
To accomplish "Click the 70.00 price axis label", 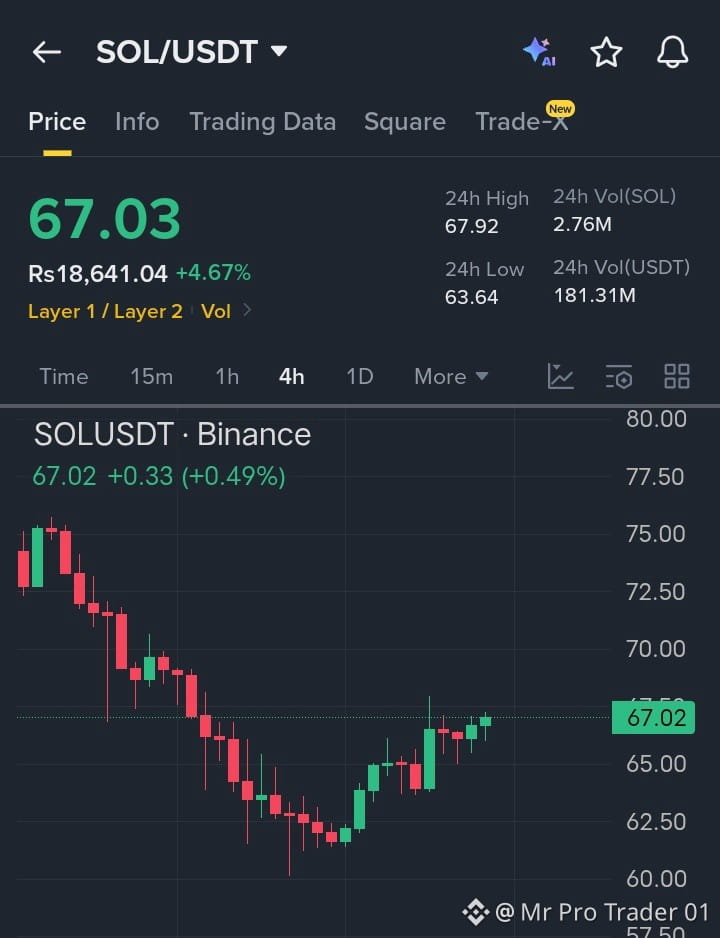I will pyautogui.click(x=656, y=649).
